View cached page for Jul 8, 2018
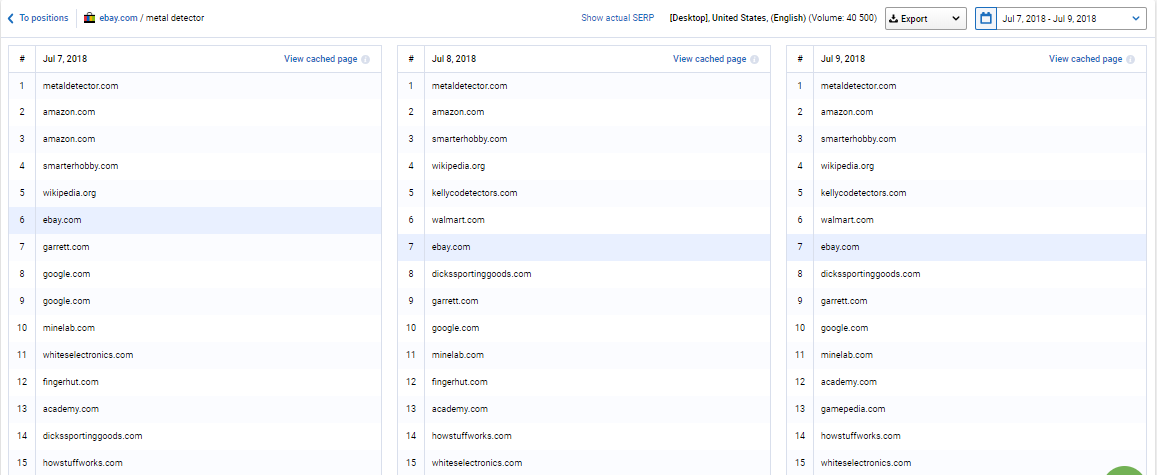This screenshot has height=475, width=1157. pos(709,59)
